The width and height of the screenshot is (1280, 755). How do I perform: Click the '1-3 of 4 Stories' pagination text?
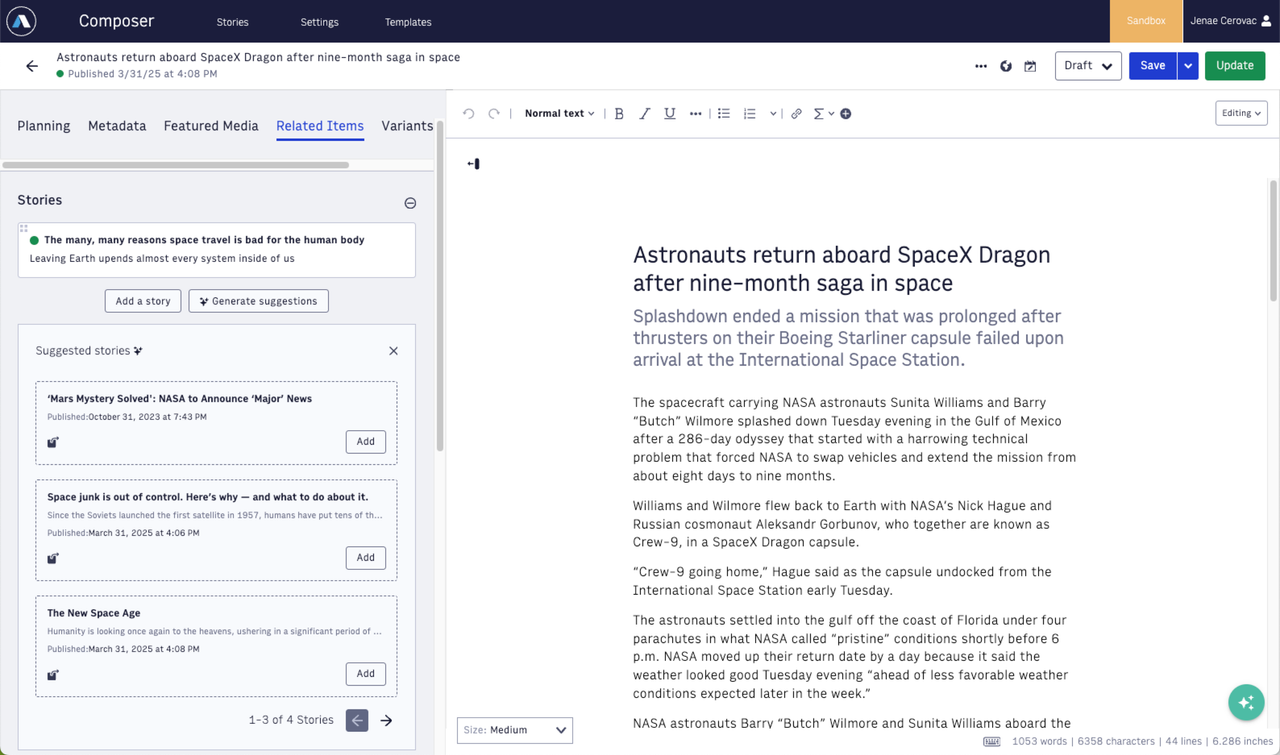[291, 720]
